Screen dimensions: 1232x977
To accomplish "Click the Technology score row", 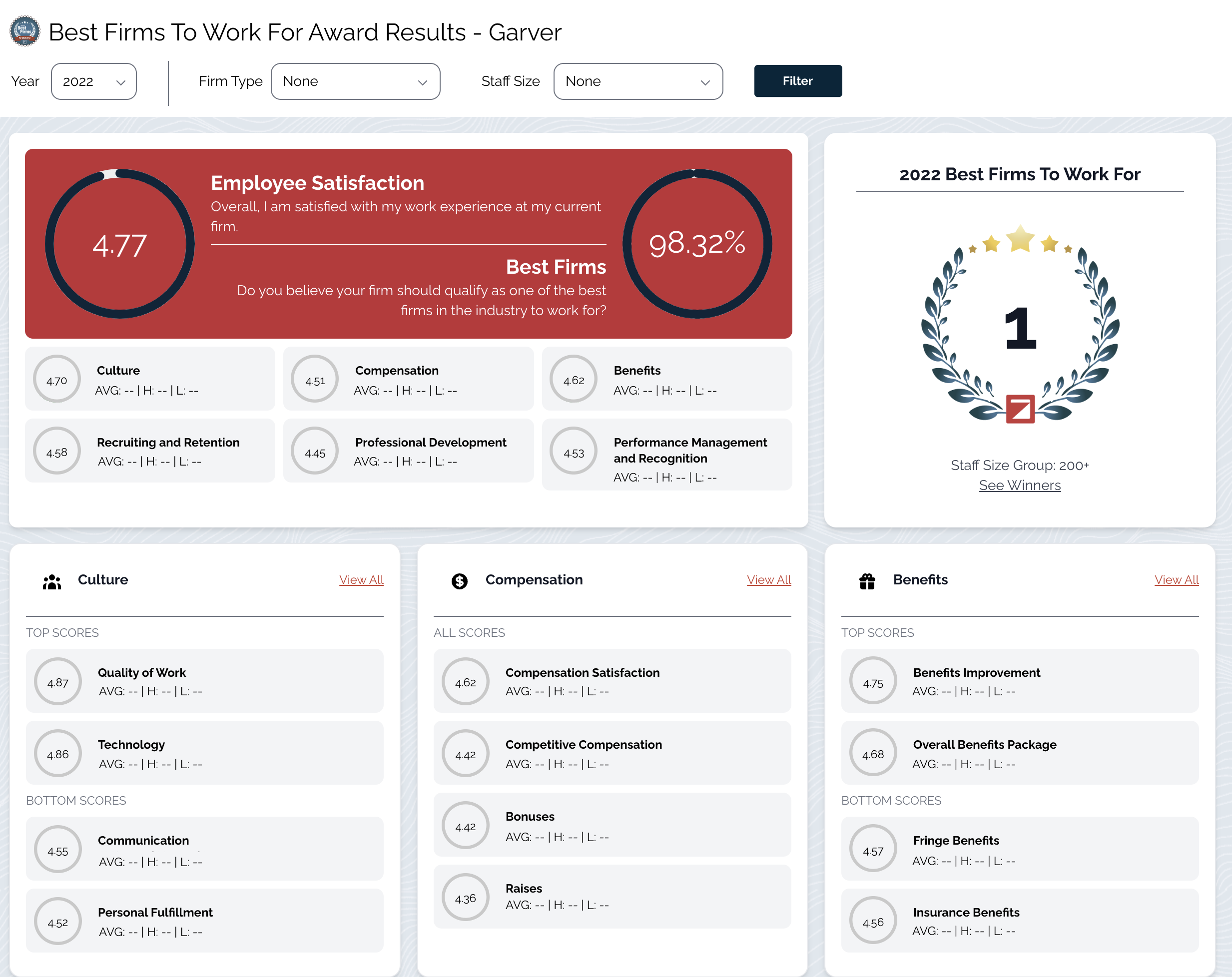I will (204, 753).
